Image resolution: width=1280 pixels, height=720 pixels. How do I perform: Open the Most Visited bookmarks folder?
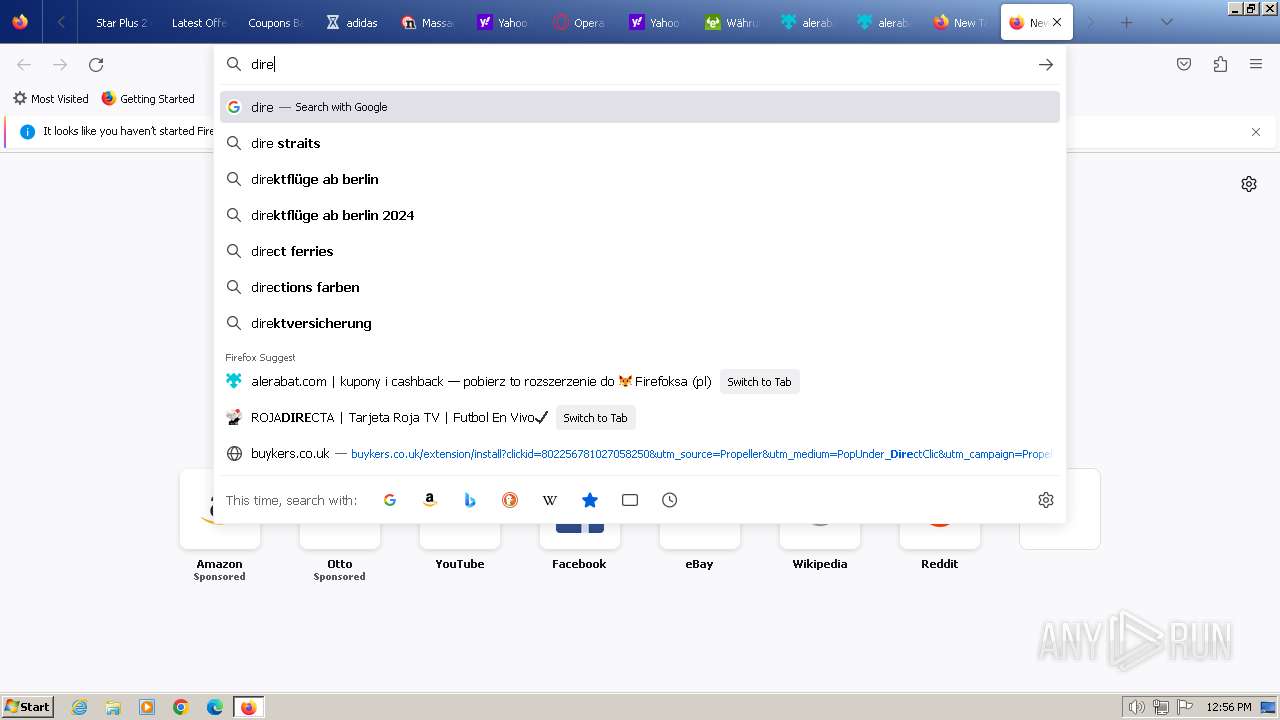pyautogui.click(x=50, y=98)
